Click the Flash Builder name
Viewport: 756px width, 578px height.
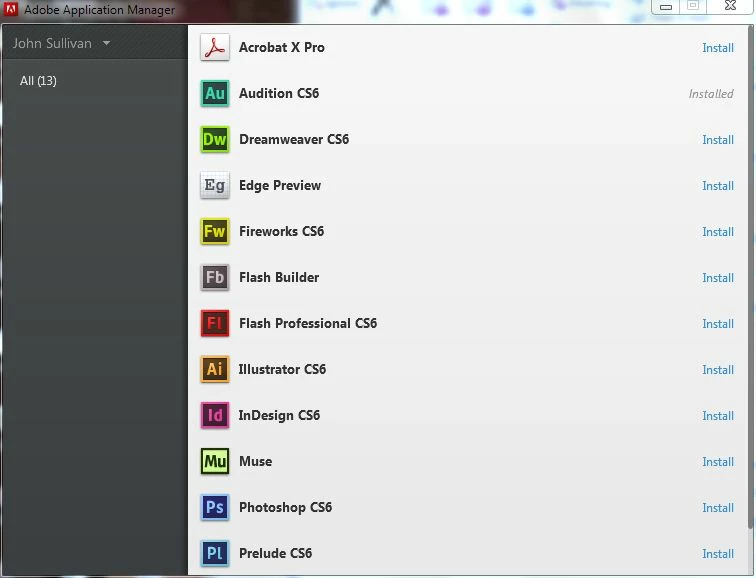279,277
